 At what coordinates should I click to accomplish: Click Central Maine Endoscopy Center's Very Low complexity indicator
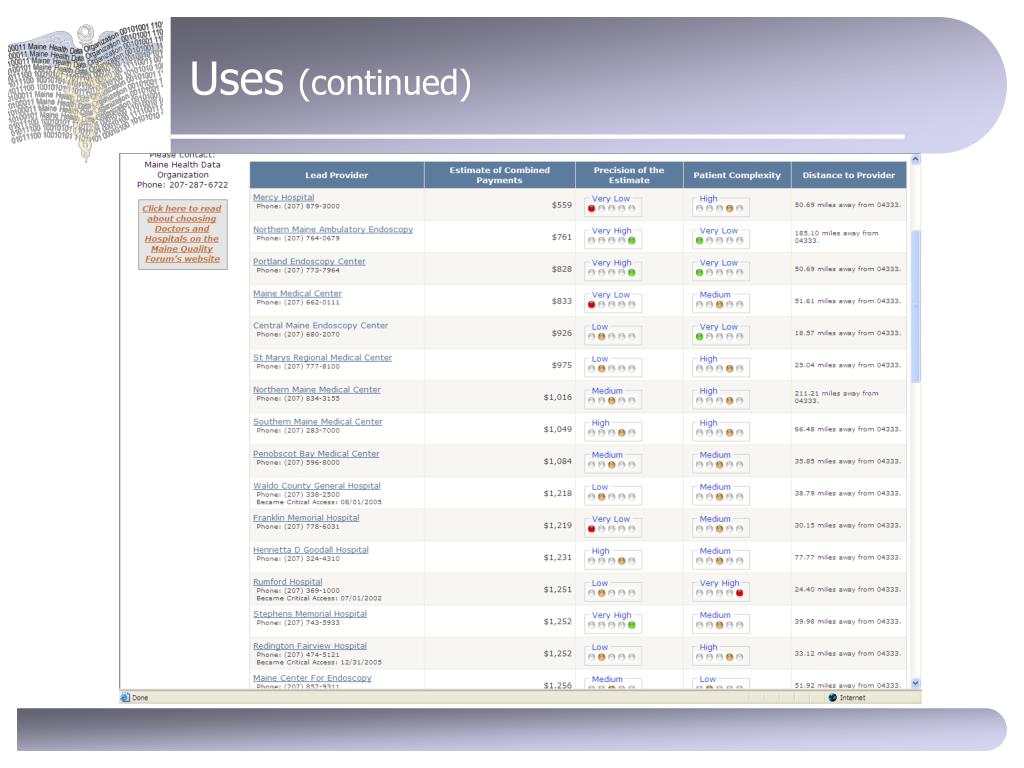720,332
